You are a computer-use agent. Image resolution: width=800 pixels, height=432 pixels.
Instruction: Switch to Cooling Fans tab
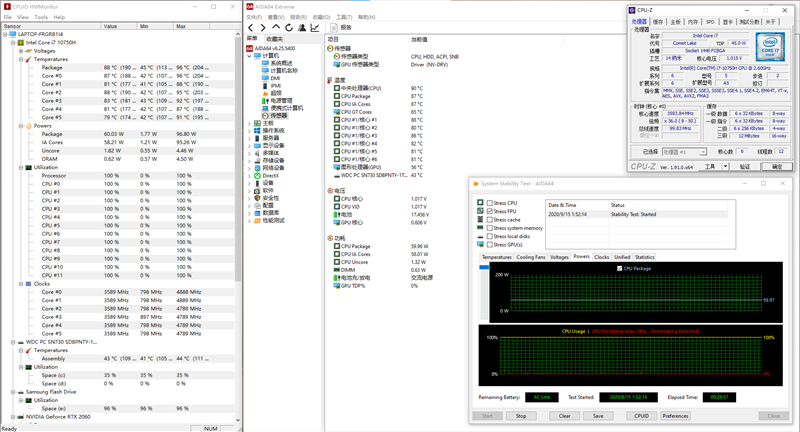[x=531, y=257]
